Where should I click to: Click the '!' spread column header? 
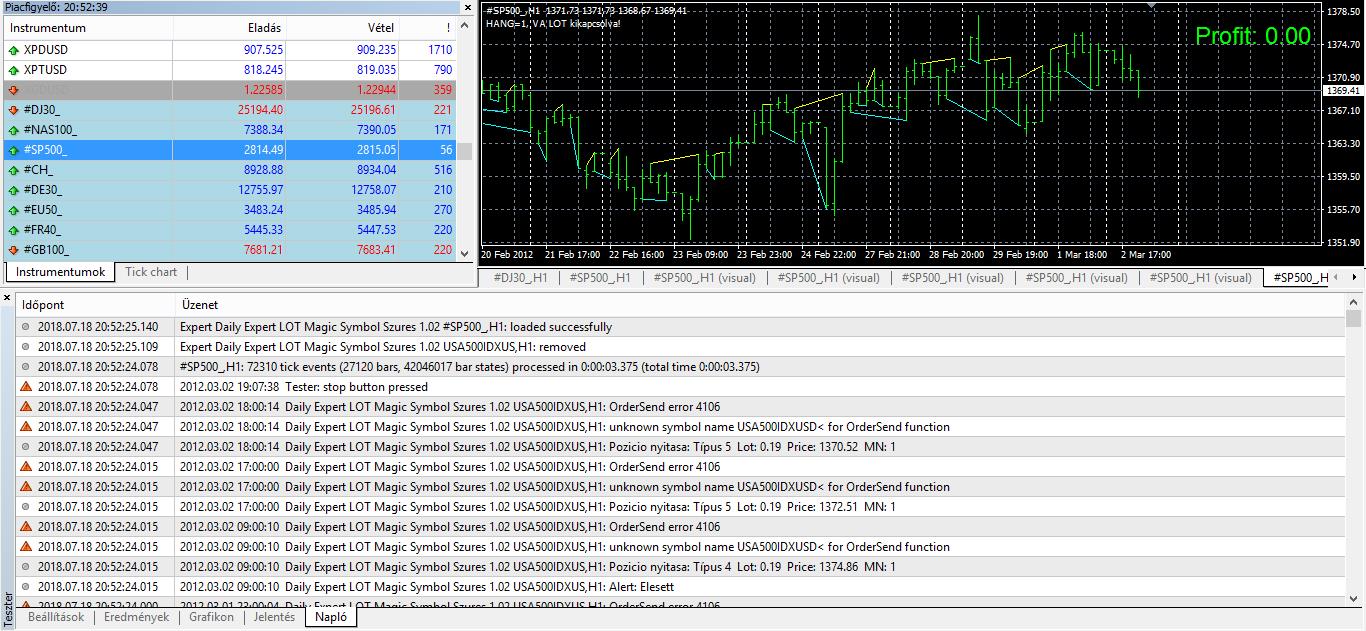429,28
